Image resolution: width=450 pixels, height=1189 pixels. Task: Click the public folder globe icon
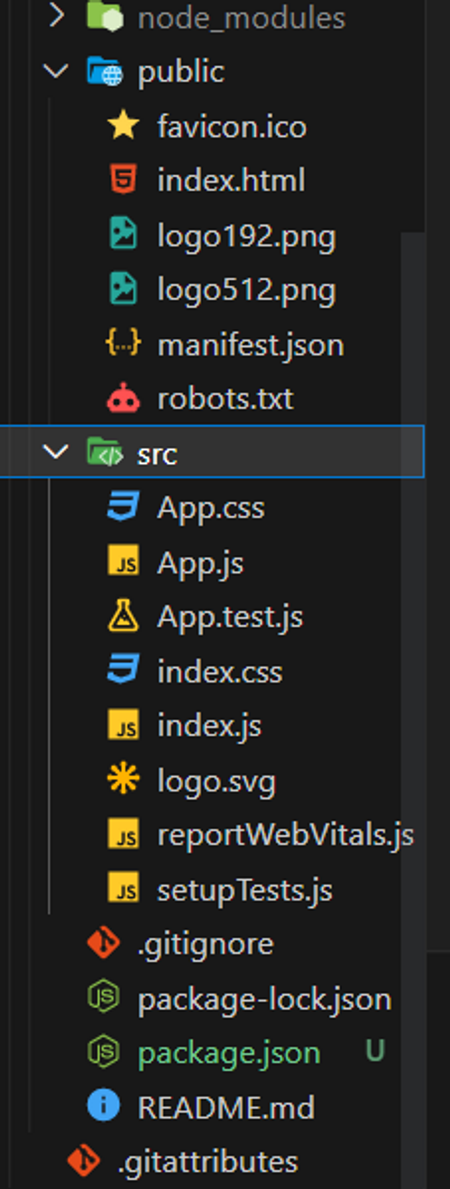pos(105,72)
